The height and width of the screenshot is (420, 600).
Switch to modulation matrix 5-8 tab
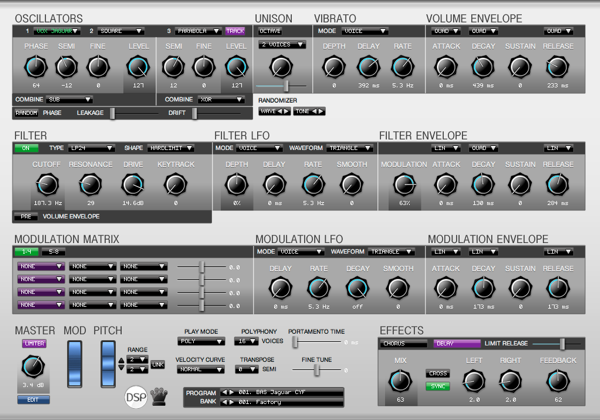tap(54, 252)
